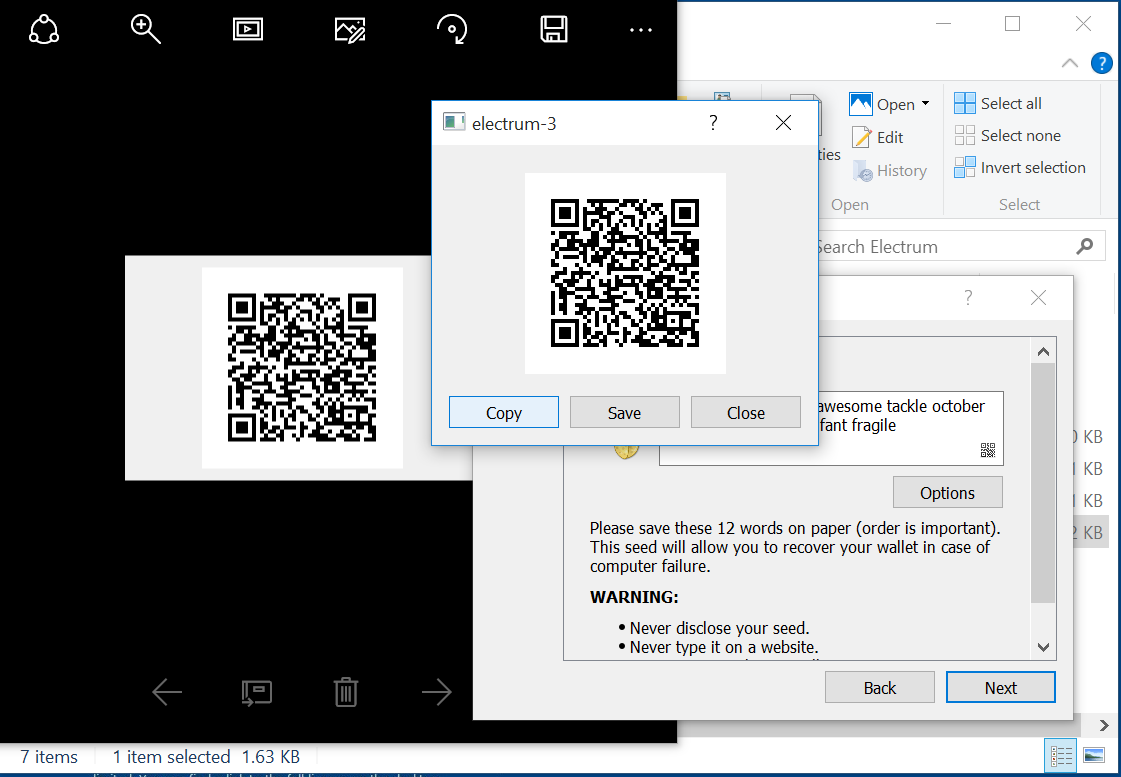The height and width of the screenshot is (777, 1121).
Task: Switch to details view icon in Explorer status bar
Action: pyautogui.click(x=1061, y=756)
